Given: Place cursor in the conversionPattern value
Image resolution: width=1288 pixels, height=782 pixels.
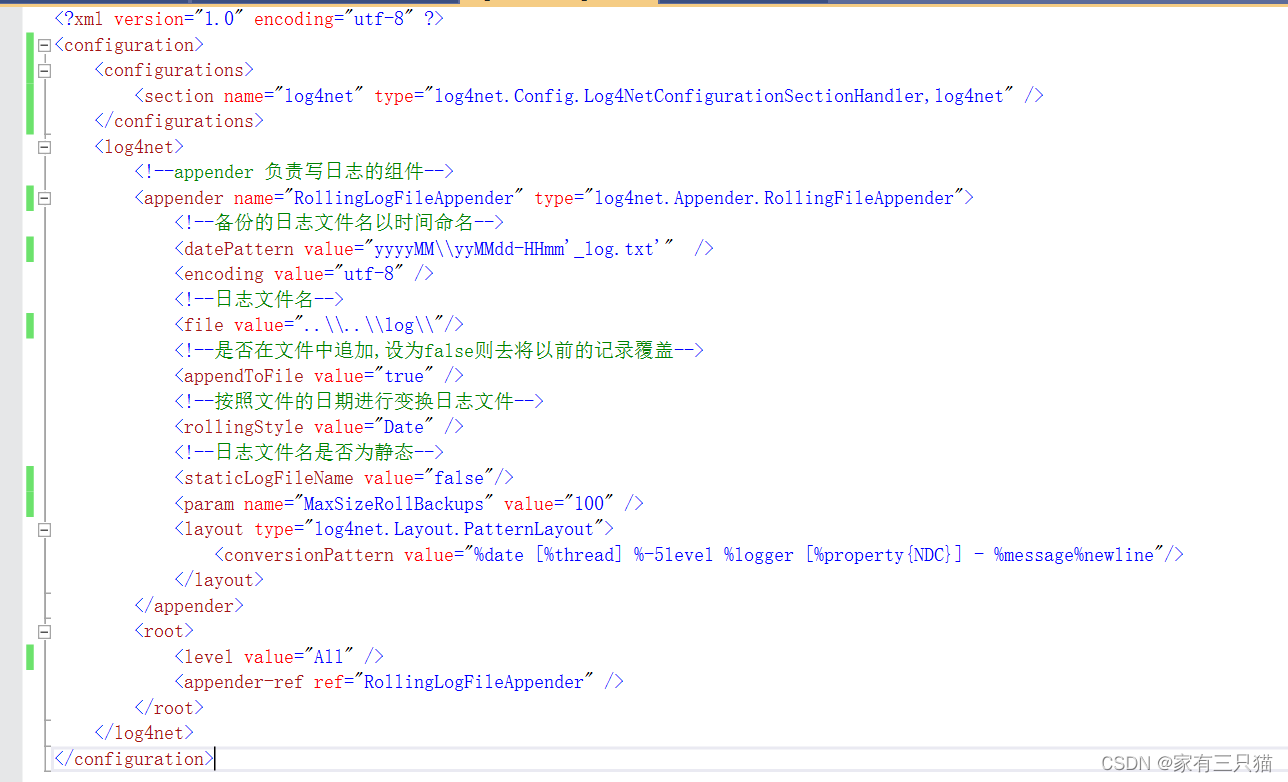Looking at the screenshot, I should click(x=814, y=555).
